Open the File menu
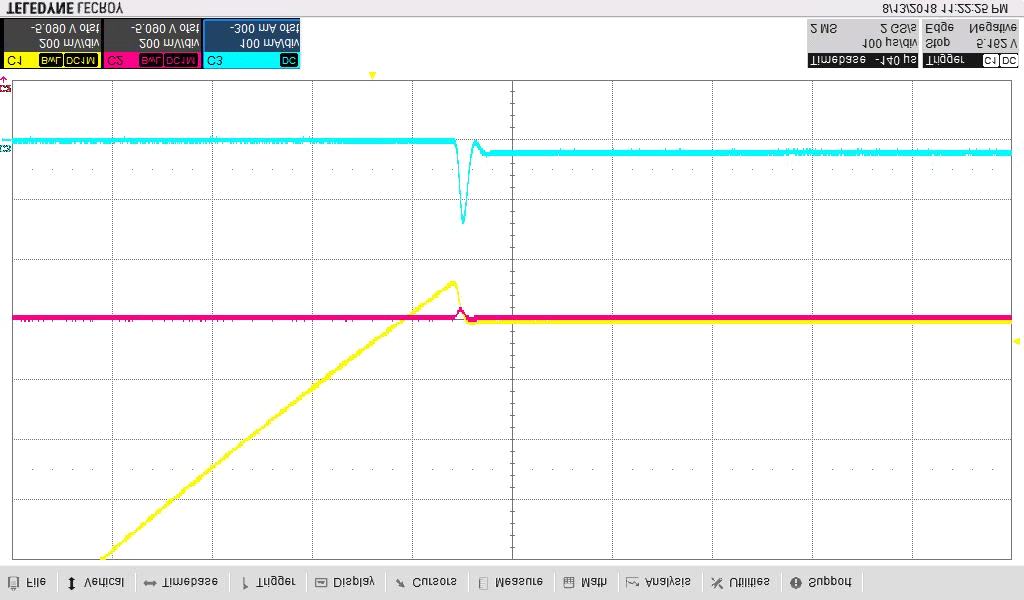1024x600 pixels. pos(27,582)
